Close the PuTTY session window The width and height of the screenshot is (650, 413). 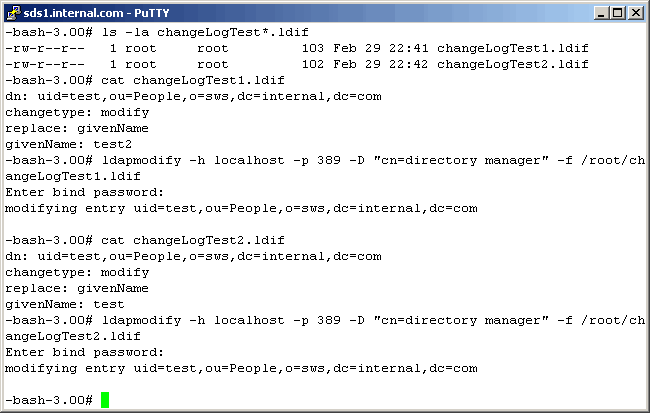click(634, 12)
